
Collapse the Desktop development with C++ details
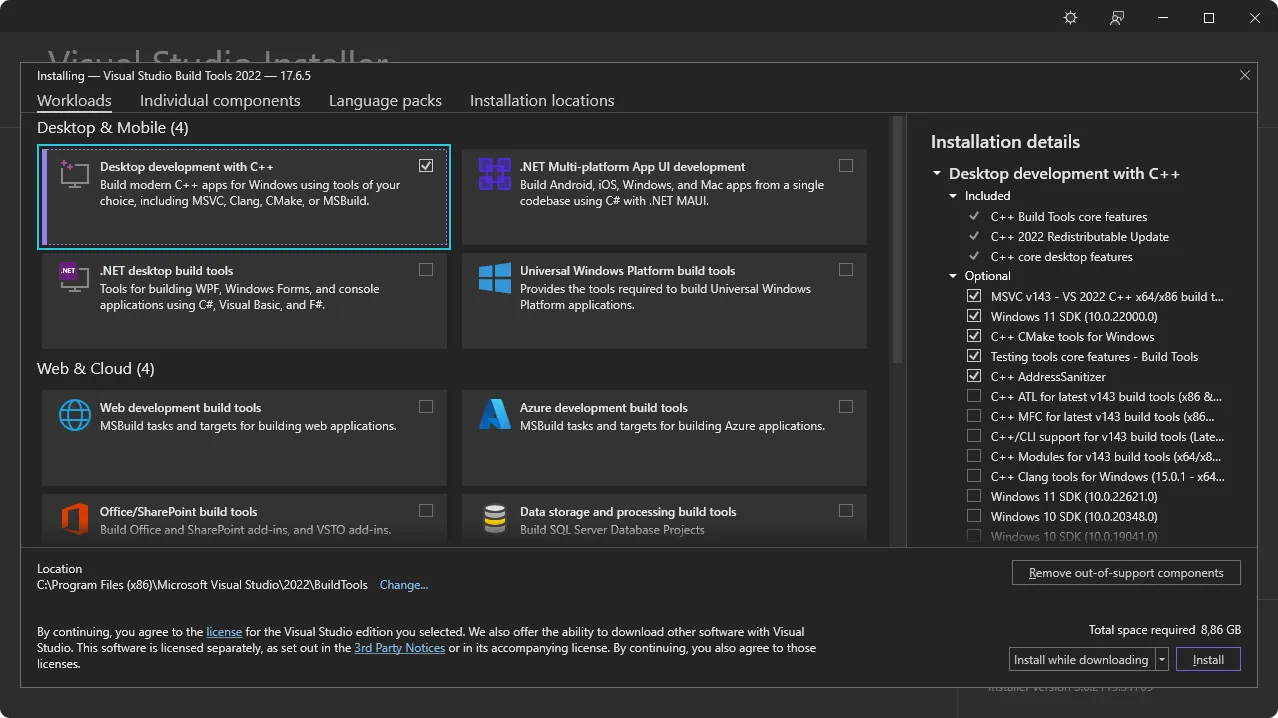(x=936, y=173)
